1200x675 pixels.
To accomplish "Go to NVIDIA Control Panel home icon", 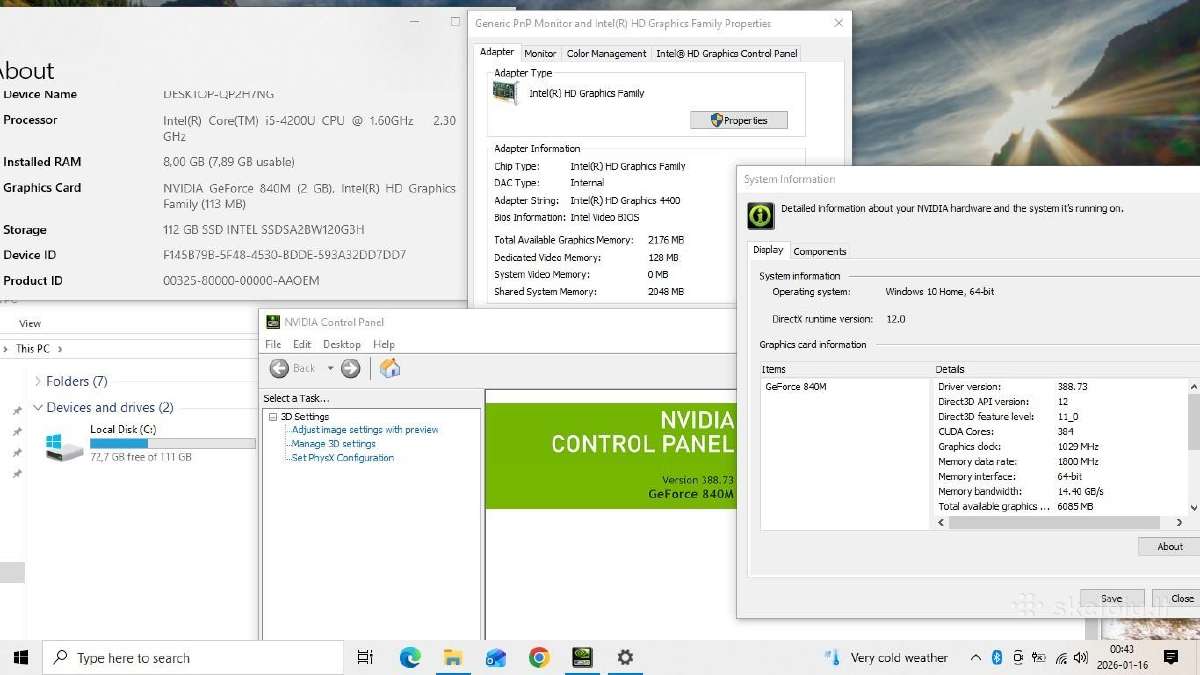I will (x=390, y=368).
